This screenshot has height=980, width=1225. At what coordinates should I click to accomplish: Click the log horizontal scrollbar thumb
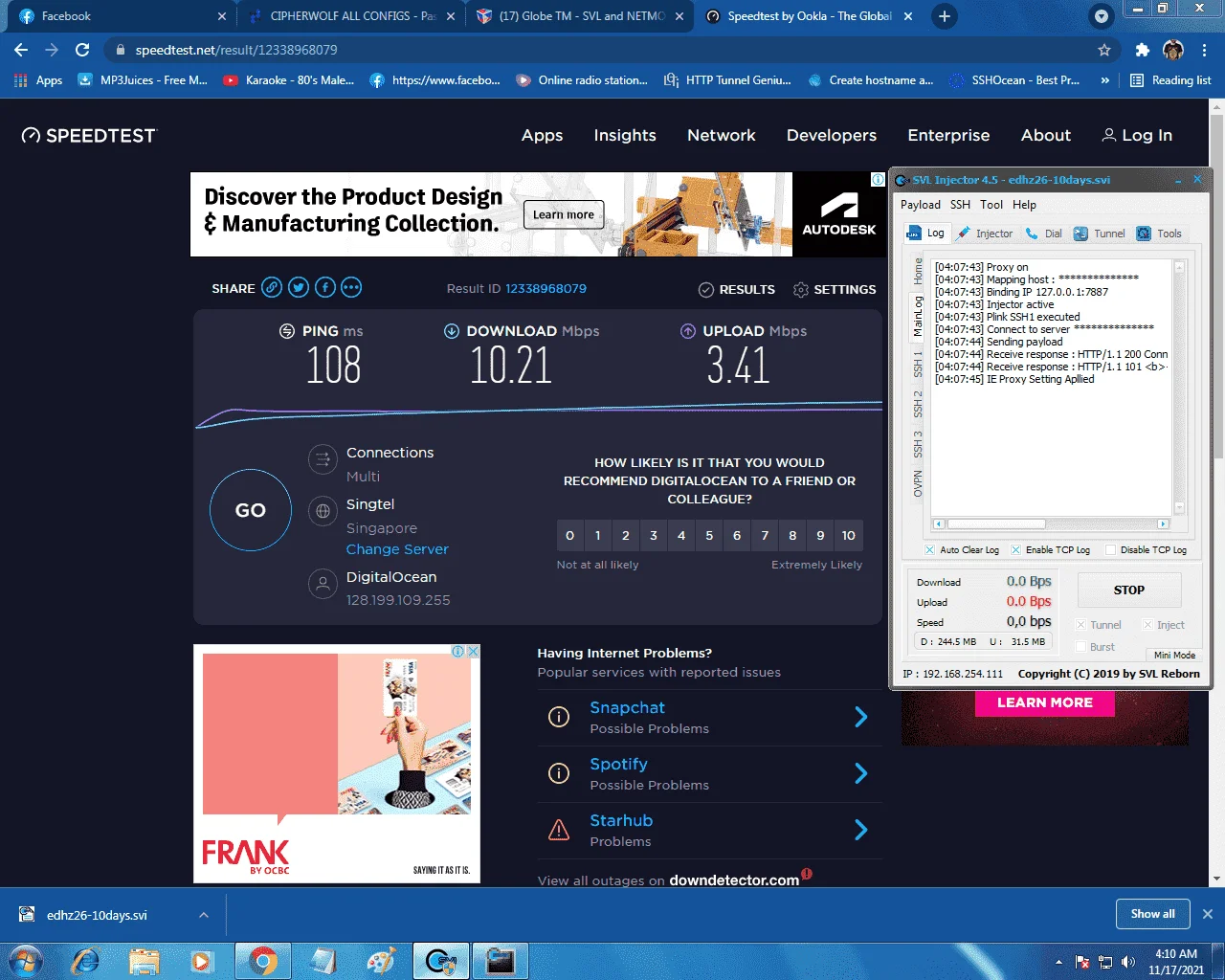995,524
